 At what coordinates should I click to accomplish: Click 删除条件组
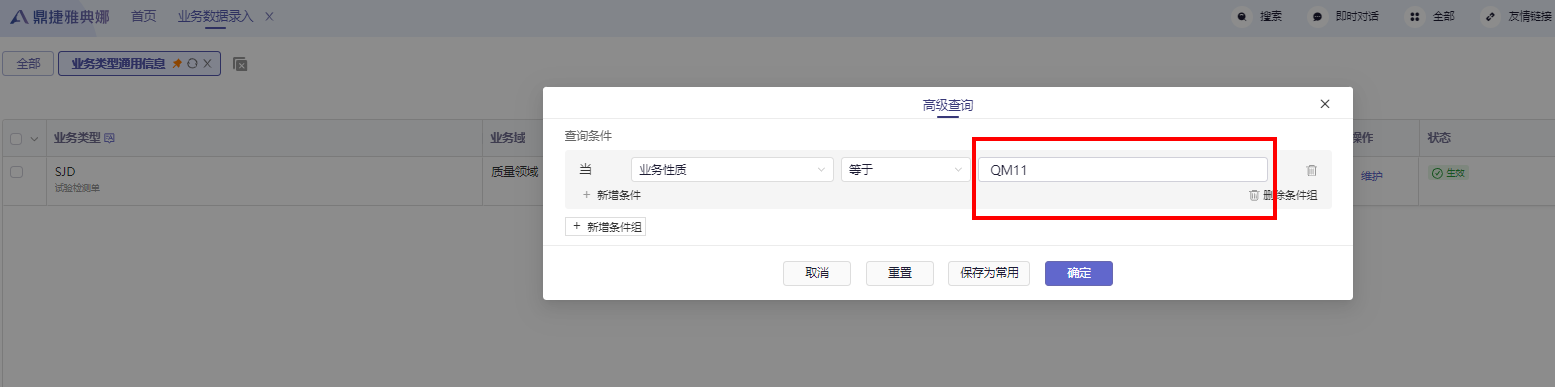click(1283, 196)
